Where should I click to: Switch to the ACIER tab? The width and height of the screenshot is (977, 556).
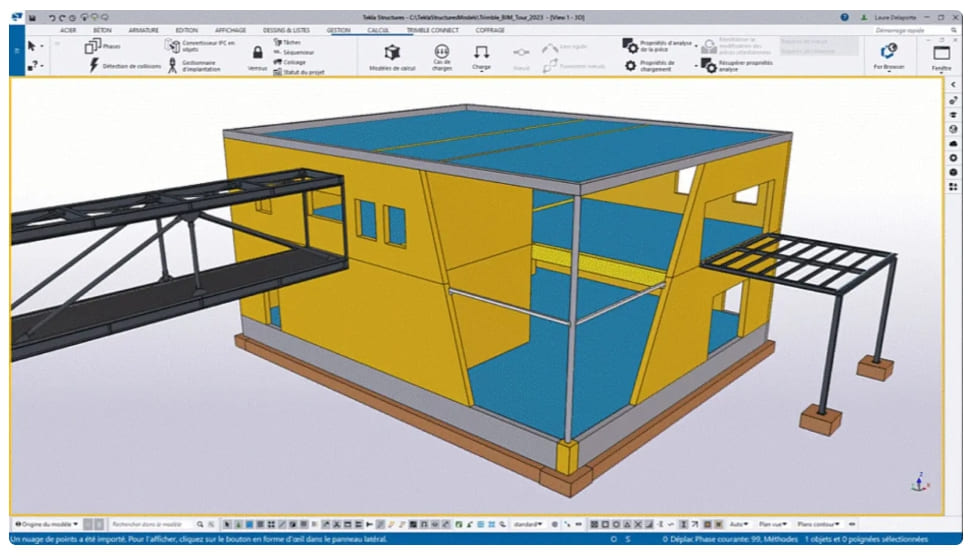pos(69,30)
